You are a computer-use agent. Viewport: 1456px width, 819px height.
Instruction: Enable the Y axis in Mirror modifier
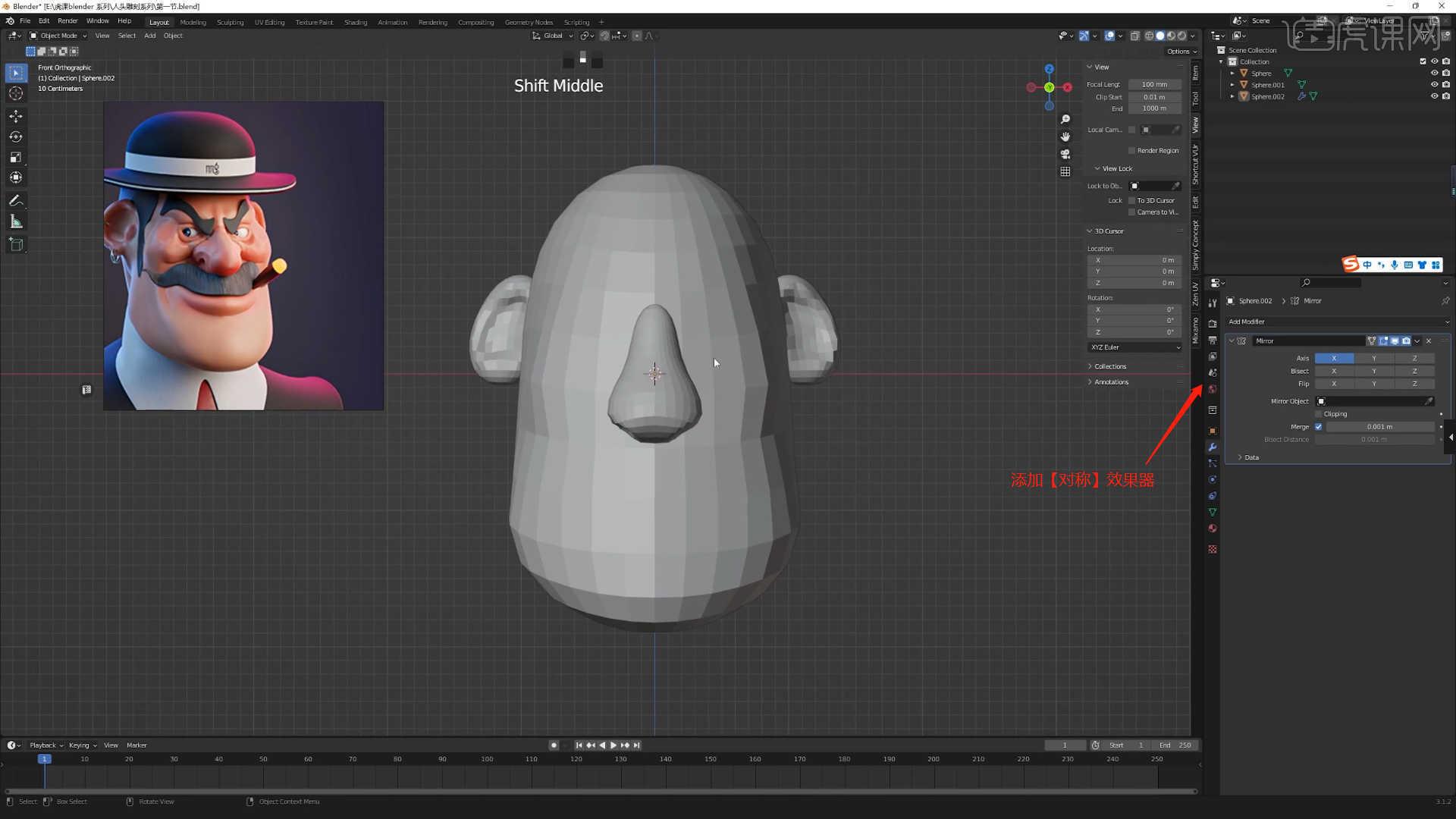point(1373,357)
